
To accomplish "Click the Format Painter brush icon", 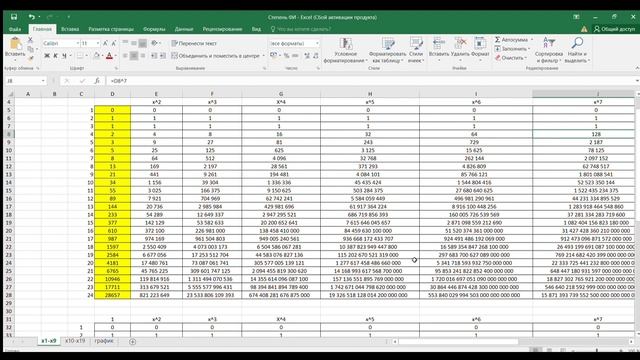I will coord(30,58).
